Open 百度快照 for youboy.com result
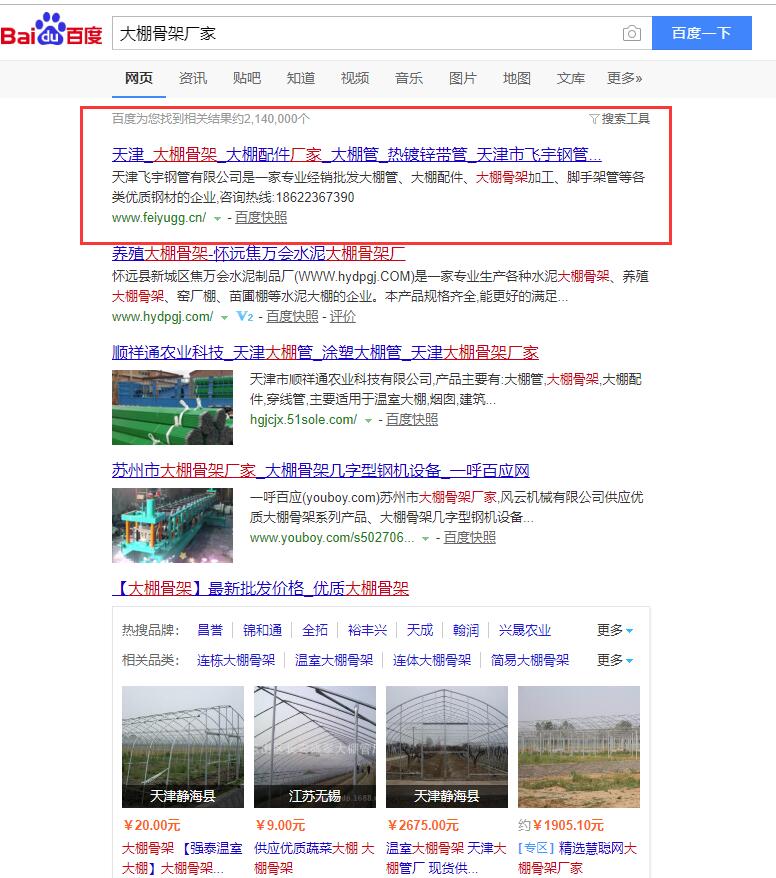776x878 pixels. coord(470,538)
